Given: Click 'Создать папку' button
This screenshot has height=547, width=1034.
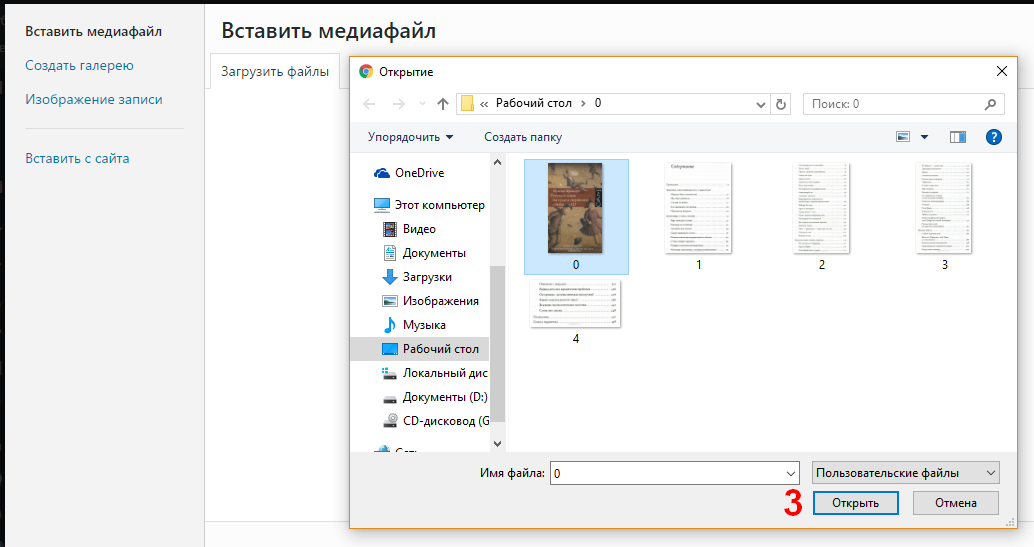Looking at the screenshot, I should pyautogui.click(x=523, y=137).
